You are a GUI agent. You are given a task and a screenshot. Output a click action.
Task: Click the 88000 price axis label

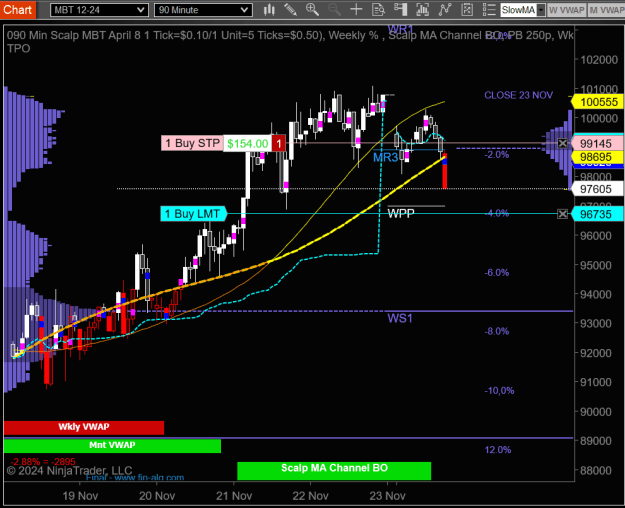(596, 471)
